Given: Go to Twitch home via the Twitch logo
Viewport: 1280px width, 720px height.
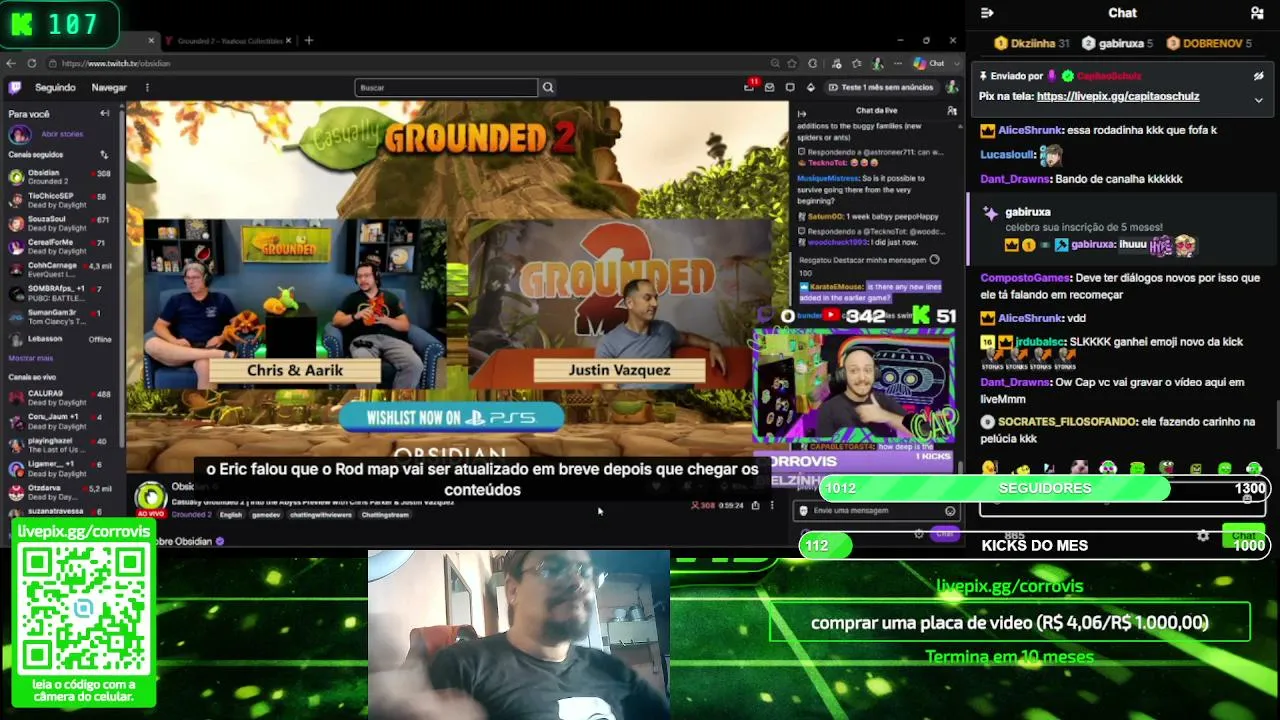Looking at the screenshot, I should (15, 87).
